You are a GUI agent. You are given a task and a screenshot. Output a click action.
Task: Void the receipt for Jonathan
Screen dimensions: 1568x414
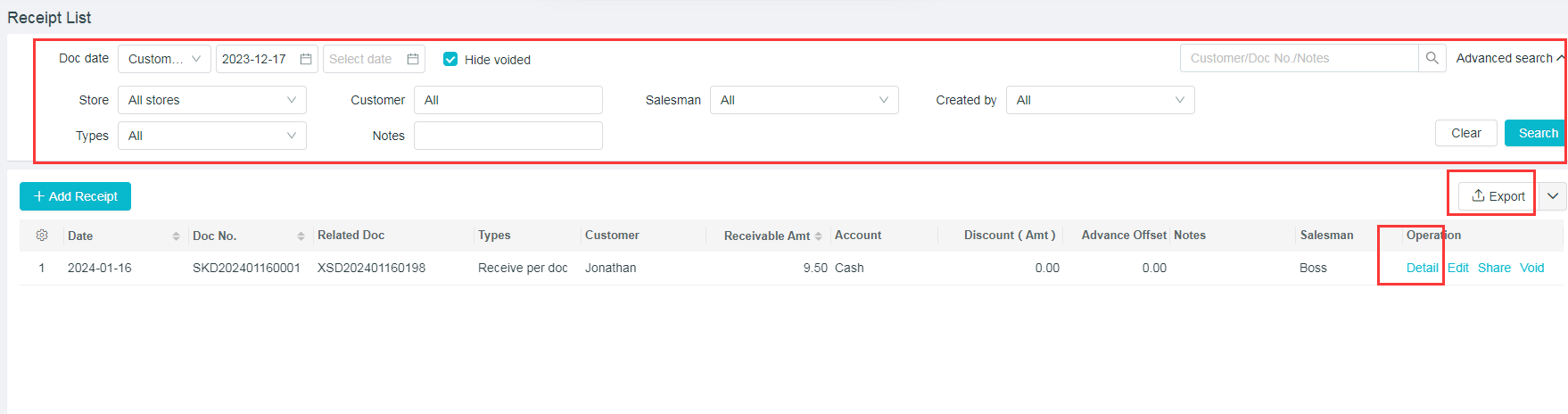point(1531,268)
